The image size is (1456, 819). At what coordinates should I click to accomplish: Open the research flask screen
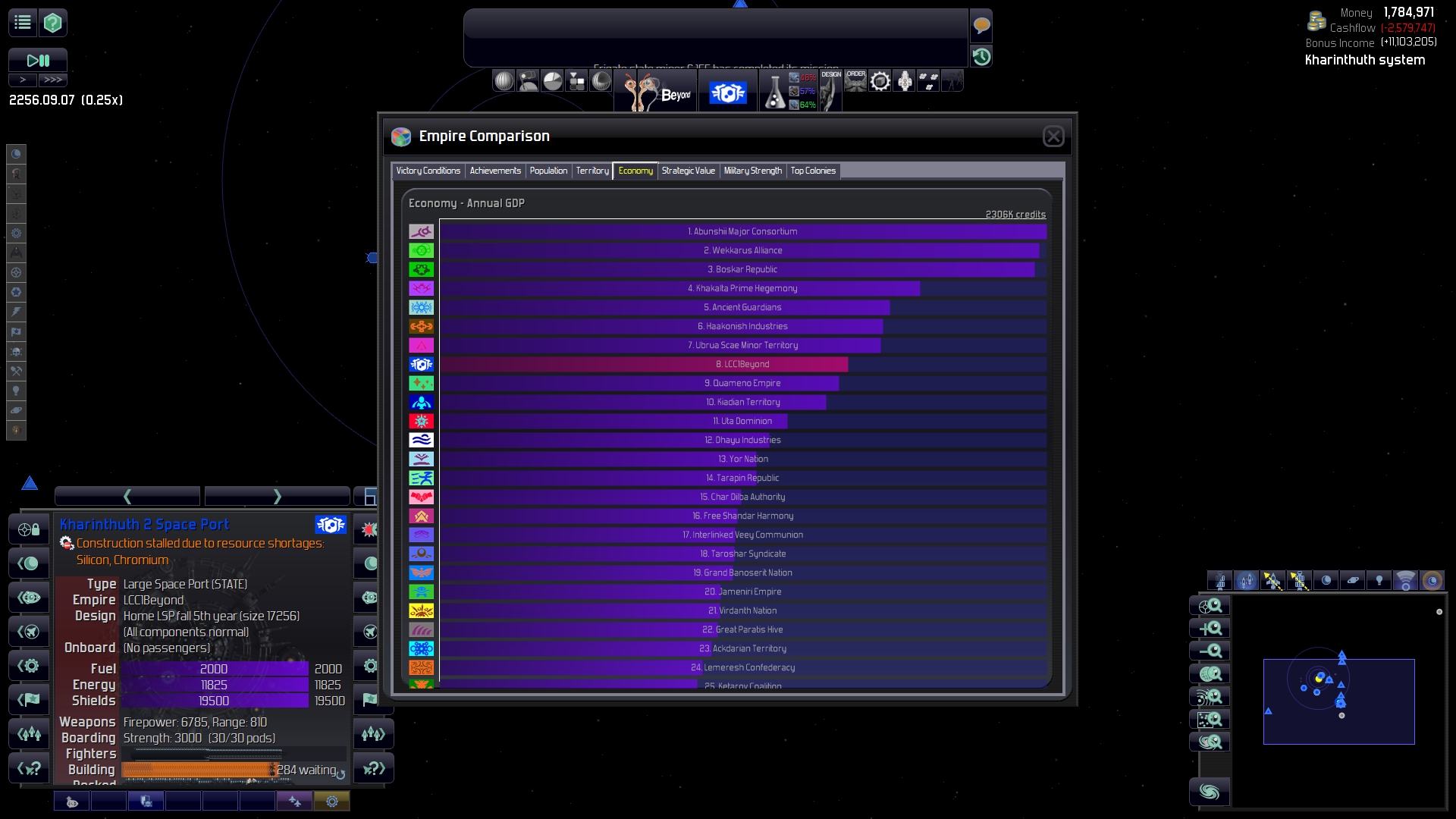(x=774, y=93)
